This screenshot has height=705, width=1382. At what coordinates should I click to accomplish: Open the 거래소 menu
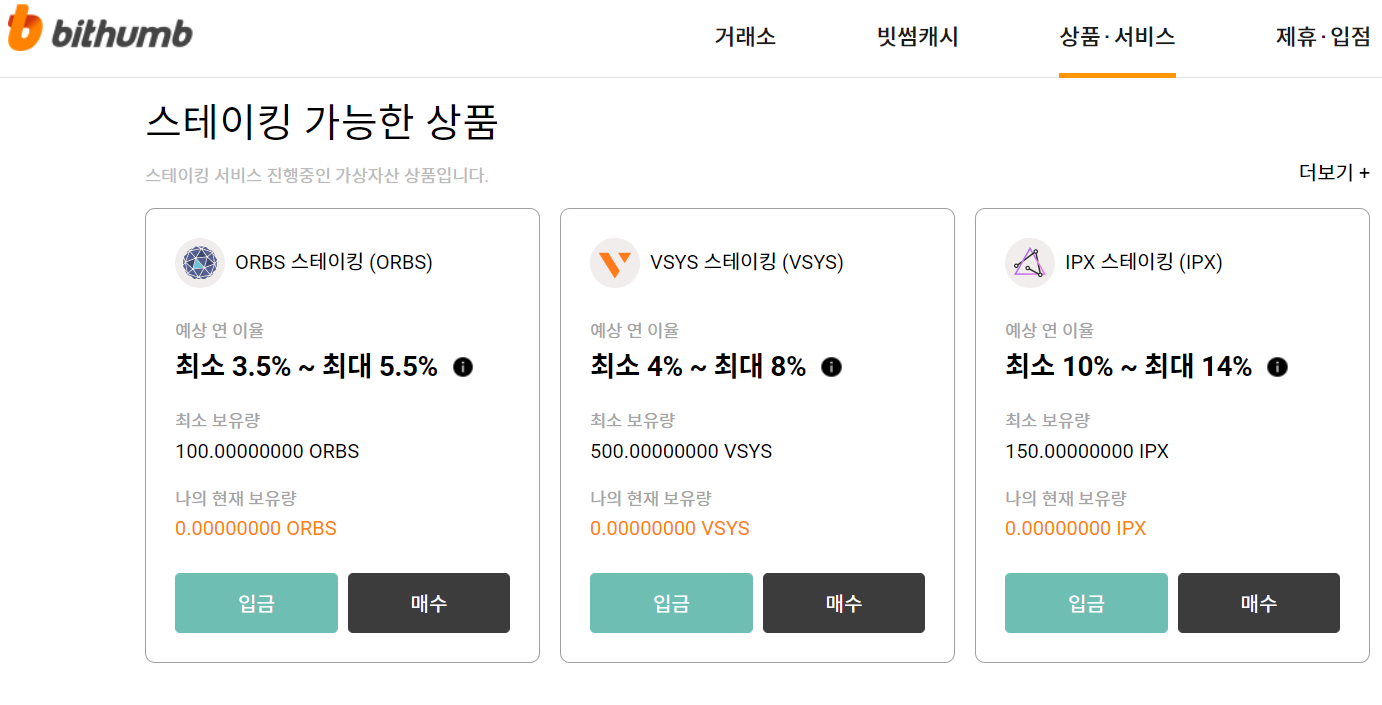745,38
